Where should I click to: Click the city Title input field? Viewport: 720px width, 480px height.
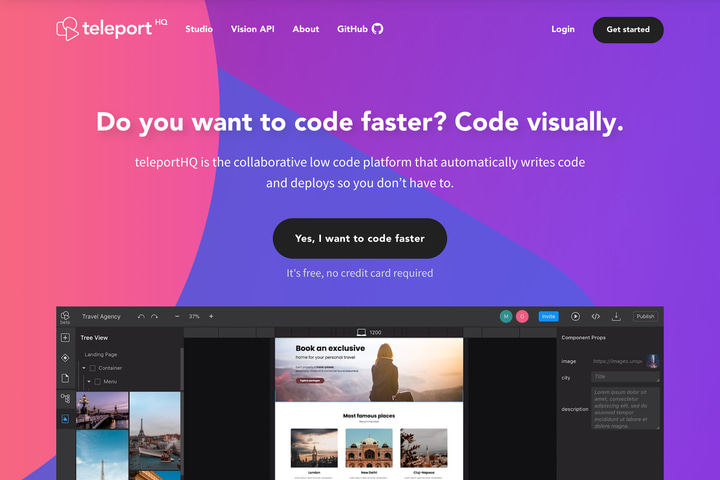tap(625, 377)
